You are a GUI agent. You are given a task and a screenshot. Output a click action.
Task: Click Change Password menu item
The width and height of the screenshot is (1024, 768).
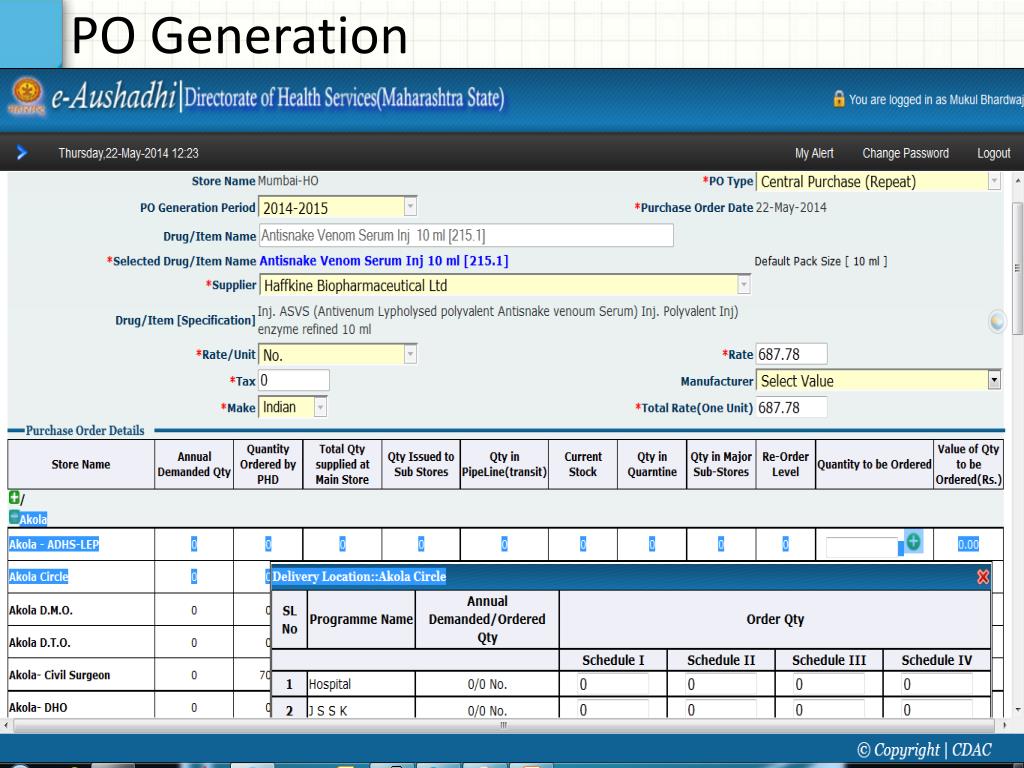pos(905,153)
